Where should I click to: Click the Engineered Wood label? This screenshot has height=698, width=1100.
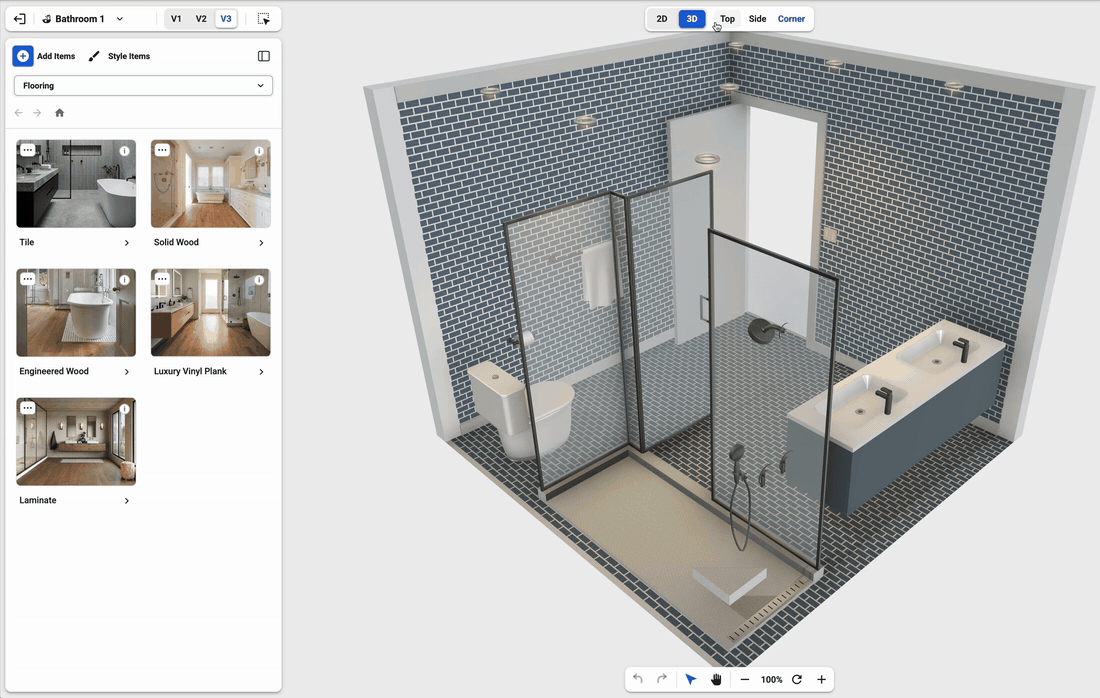pos(54,372)
